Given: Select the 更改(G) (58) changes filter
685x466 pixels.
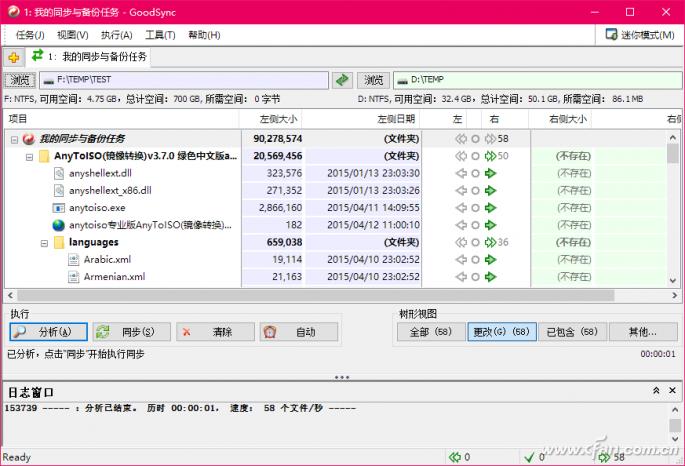Looking at the screenshot, I should pos(502,332).
